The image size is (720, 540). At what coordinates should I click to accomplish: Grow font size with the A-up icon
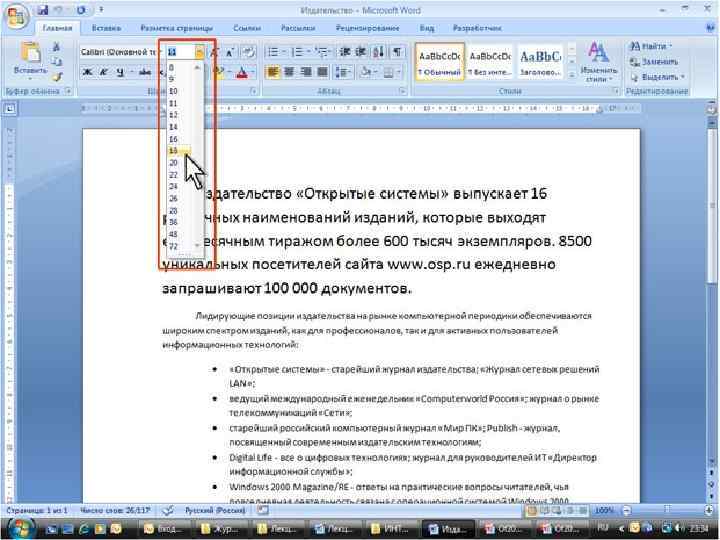click(214, 52)
